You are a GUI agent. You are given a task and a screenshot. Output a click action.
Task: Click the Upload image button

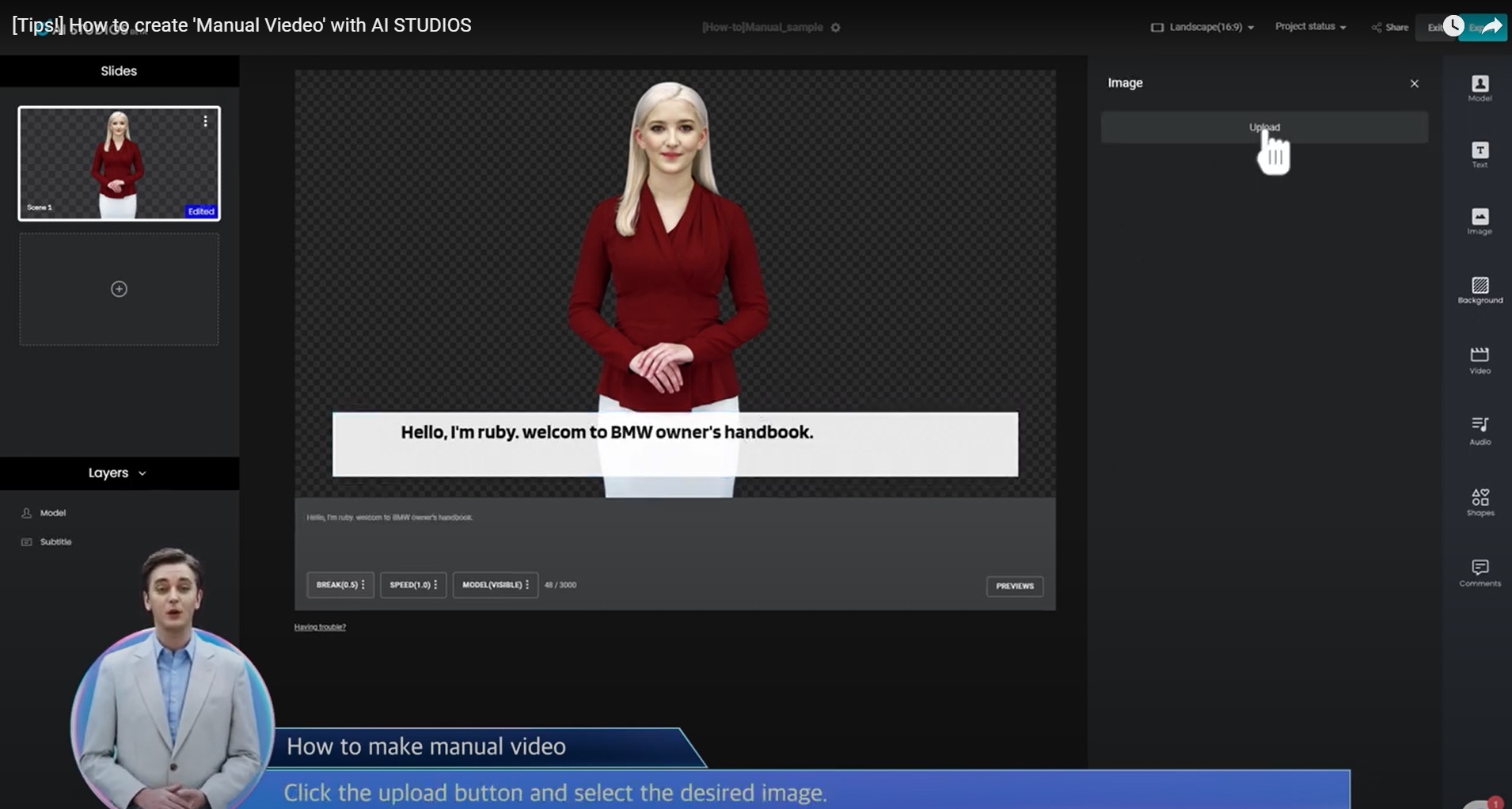[x=1264, y=127]
